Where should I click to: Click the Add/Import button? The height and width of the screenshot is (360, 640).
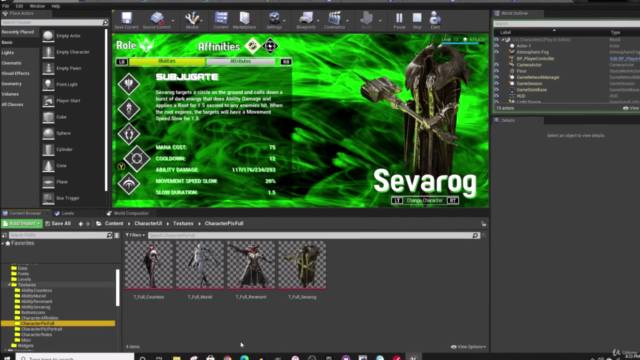[x=22, y=223]
